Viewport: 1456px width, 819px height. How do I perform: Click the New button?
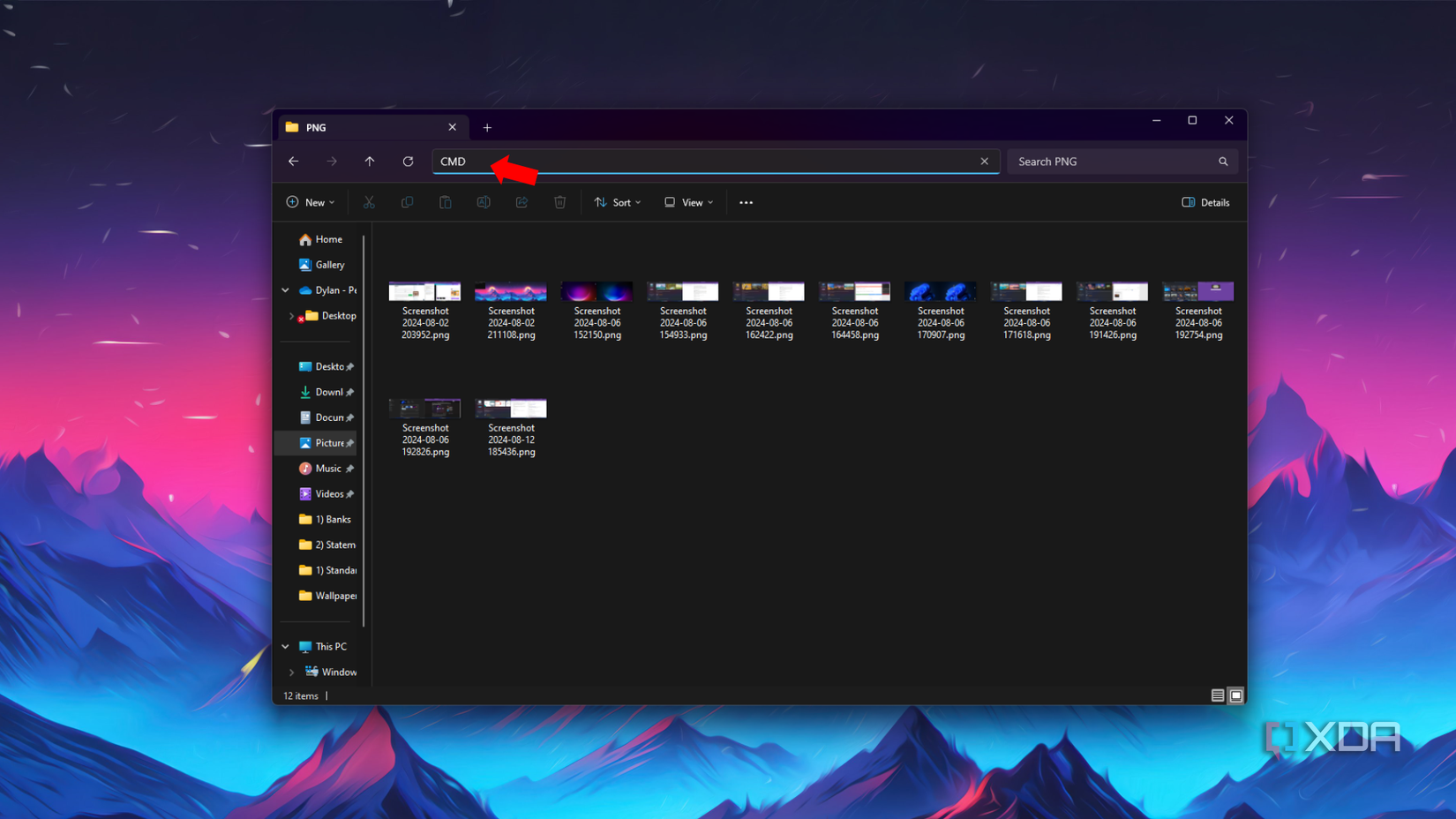point(310,202)
